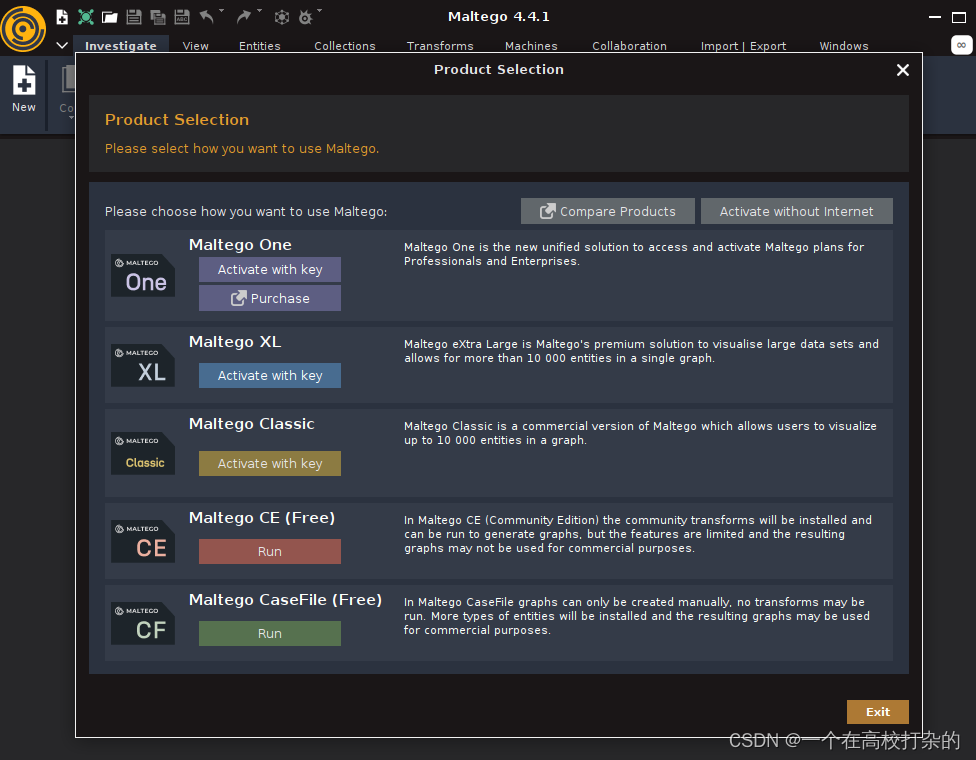Click the hexagonal network icon in the toolbar
The width and height of the screenshot is (976, 760).
pos(282,17)
